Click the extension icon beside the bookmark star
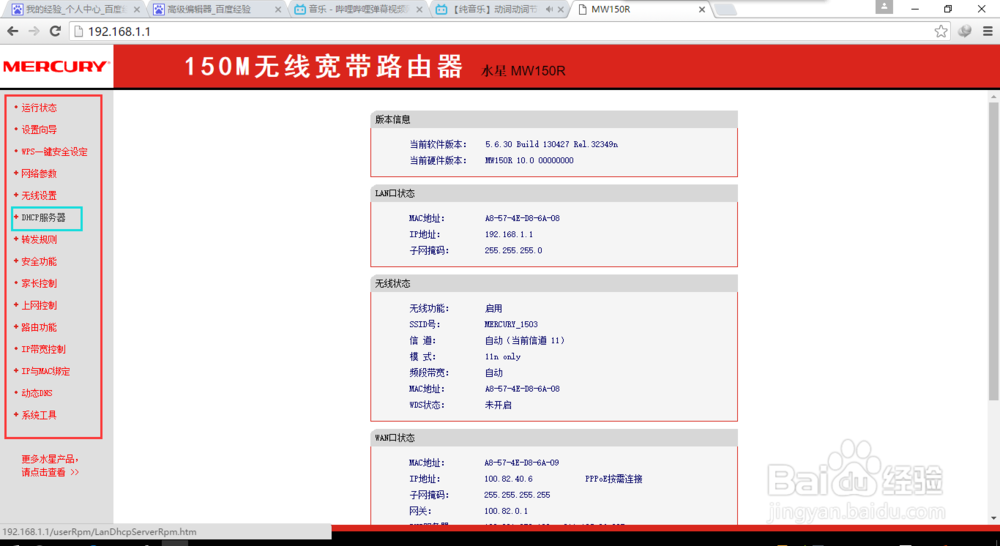Image resolution: width=1000 pixels, height=546 pixels. pyautogui.click(x=964, y=31)
